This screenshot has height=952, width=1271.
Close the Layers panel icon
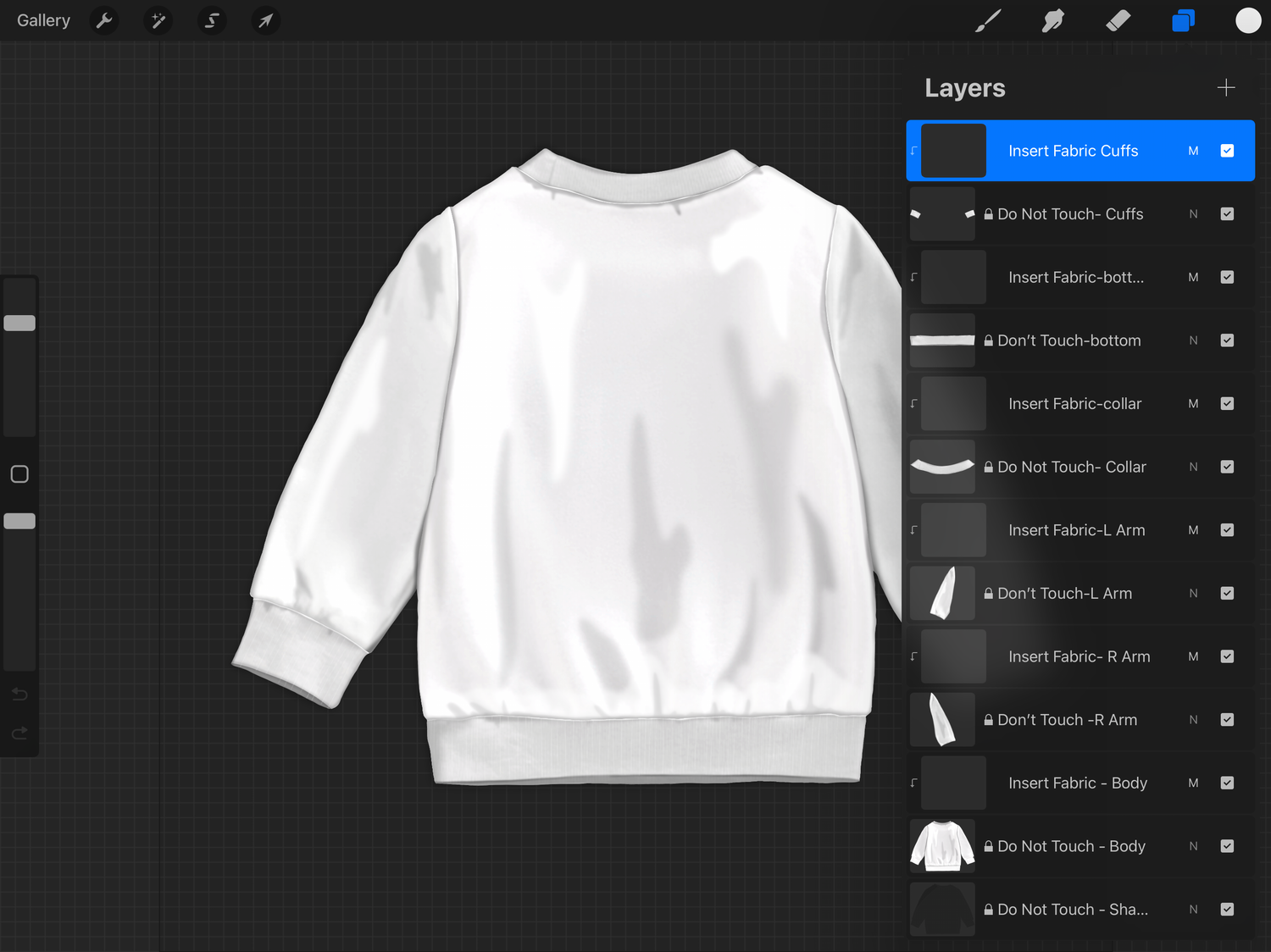pos(1183,20)
